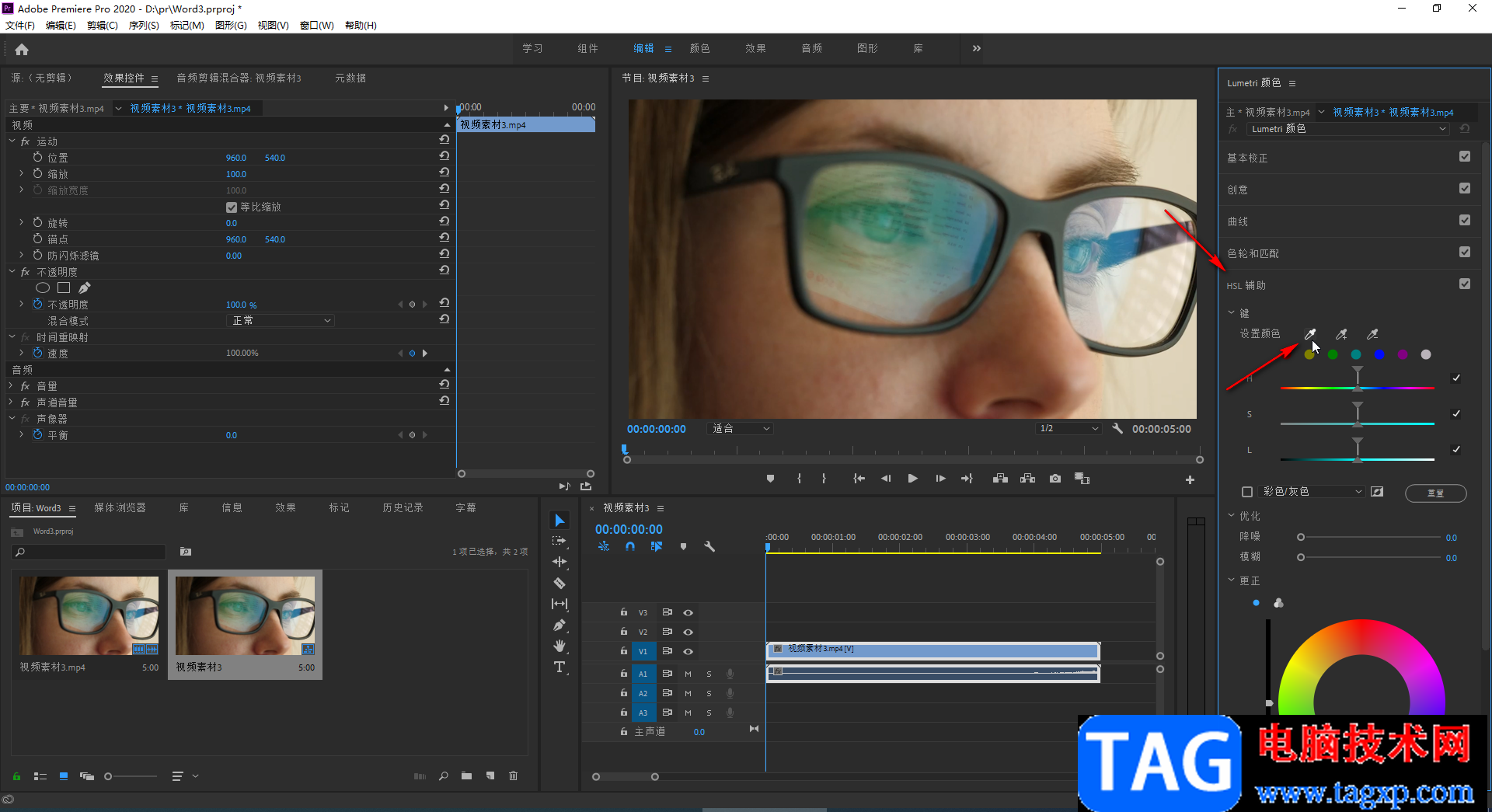Hide track V1 output eye
This screenshot has height=812, width=1492.
point(688,651)
